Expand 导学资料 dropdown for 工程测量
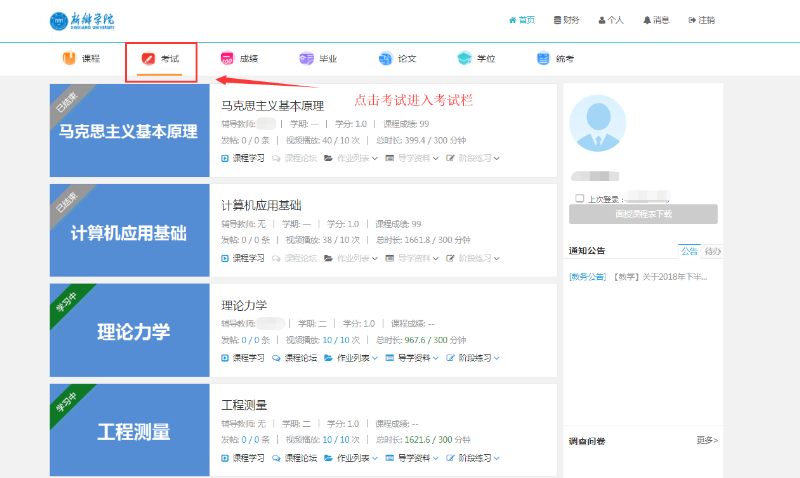Image resolution: width=800 pixels, height=478 pixels. click(411, 458)
